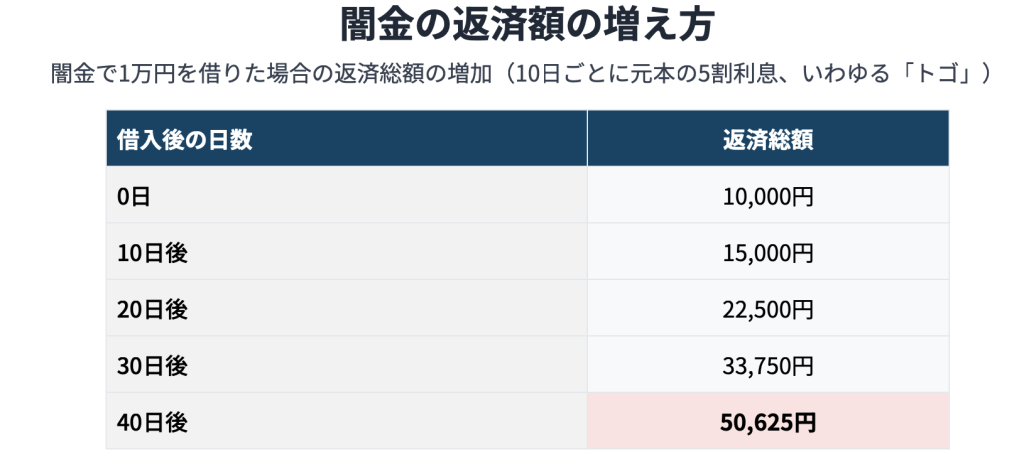Click the 0日 row label
The image size is (1024, 457).
click(347, 195)
